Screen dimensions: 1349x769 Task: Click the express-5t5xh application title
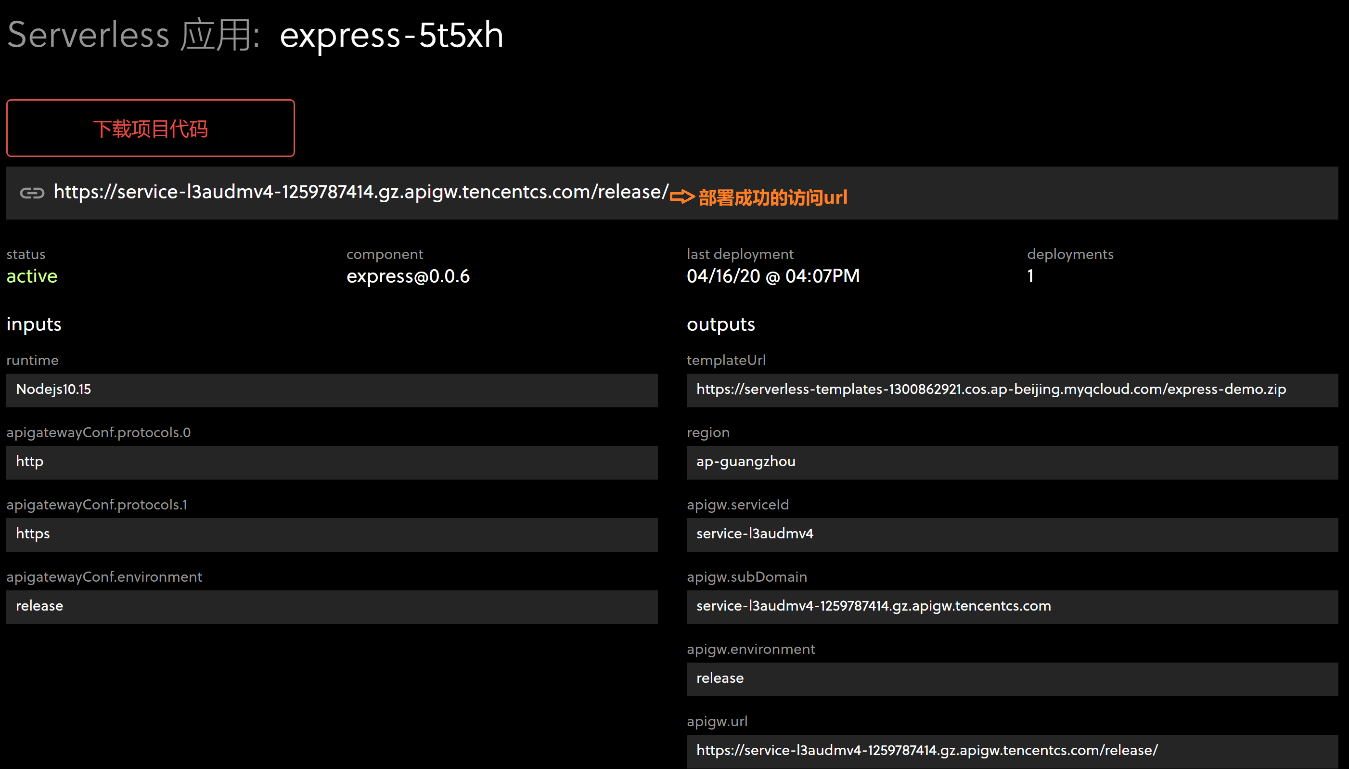point(390,35)
